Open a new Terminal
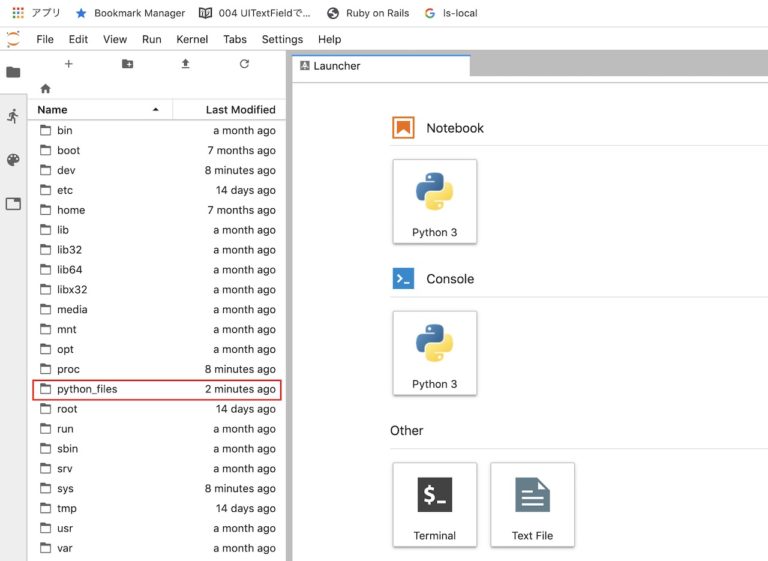Viewport: 768px width, 561px height. (x=434, y=504)
